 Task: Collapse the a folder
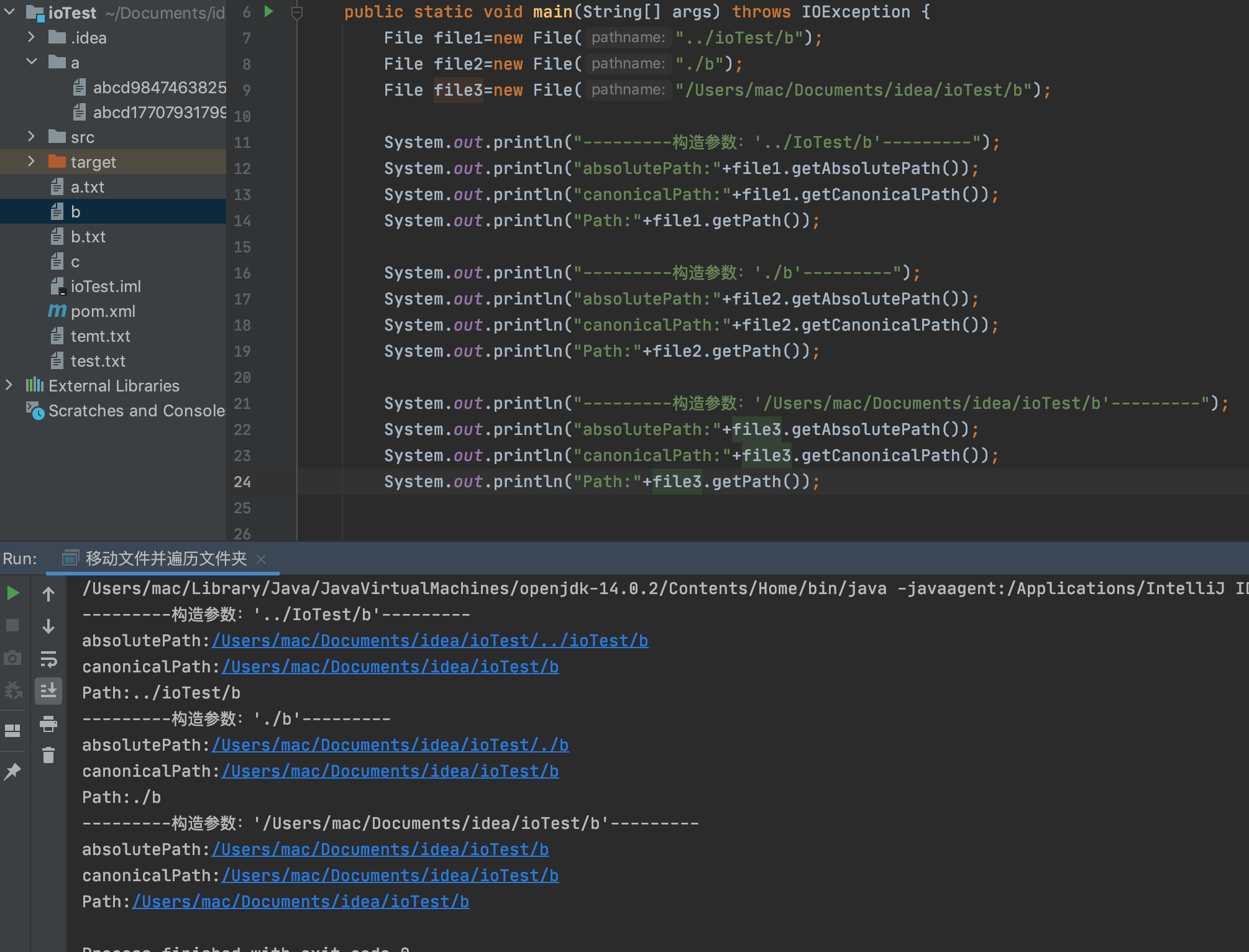point(31,62)
